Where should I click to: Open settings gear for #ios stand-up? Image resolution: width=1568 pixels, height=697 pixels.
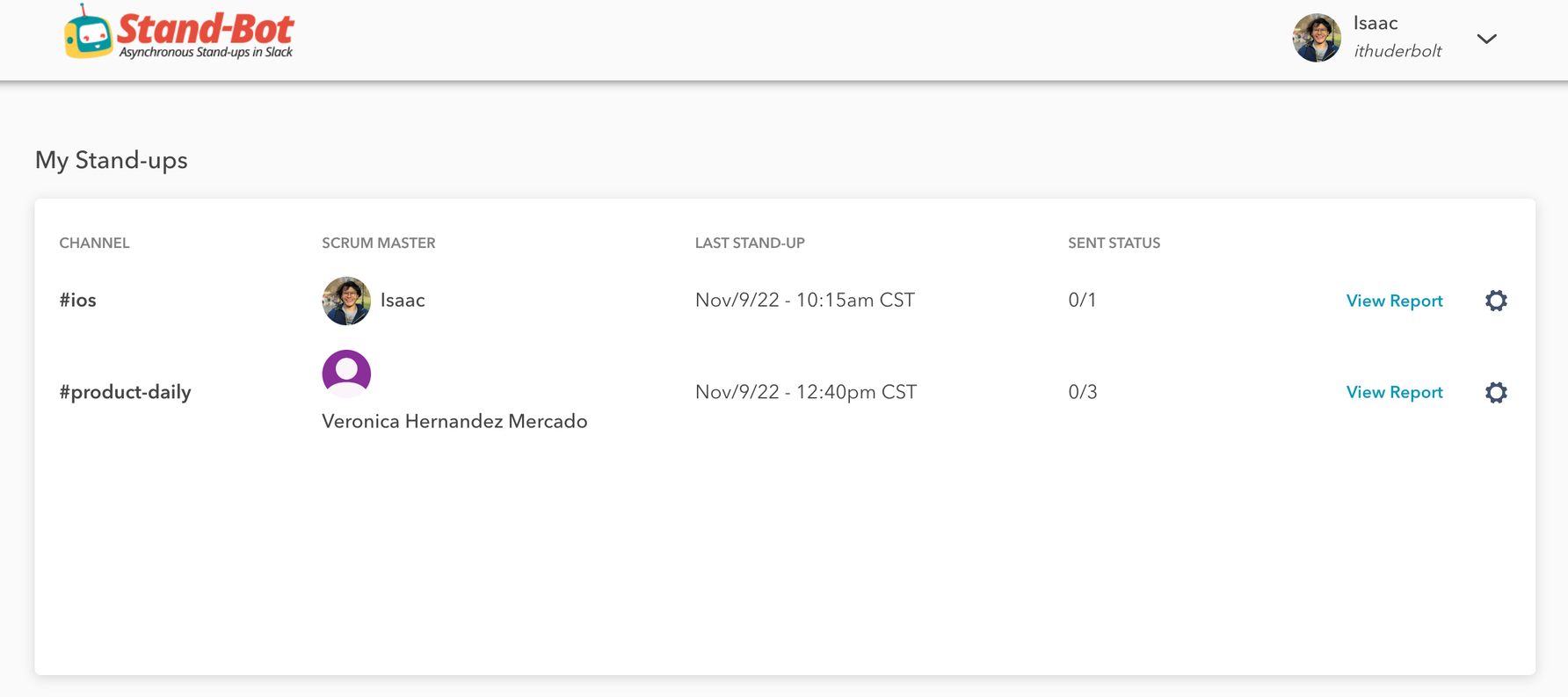pyautogui.click(x=1496, y=301)
